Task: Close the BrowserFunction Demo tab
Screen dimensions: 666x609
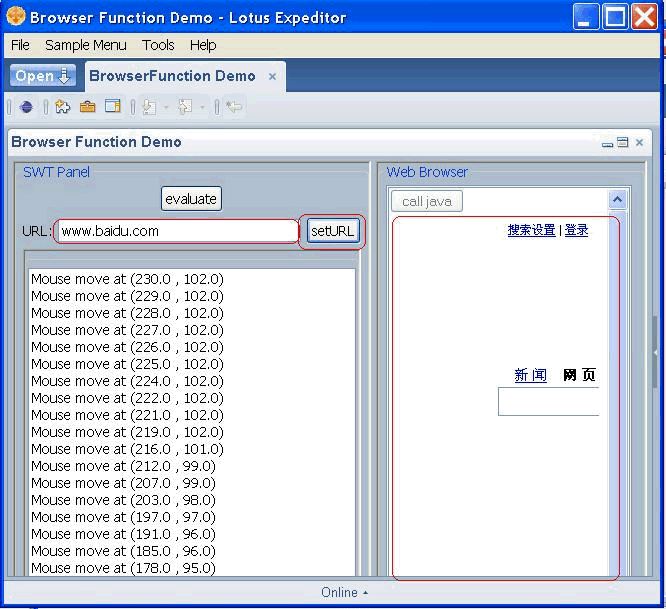Action: (x=272, y=77)
